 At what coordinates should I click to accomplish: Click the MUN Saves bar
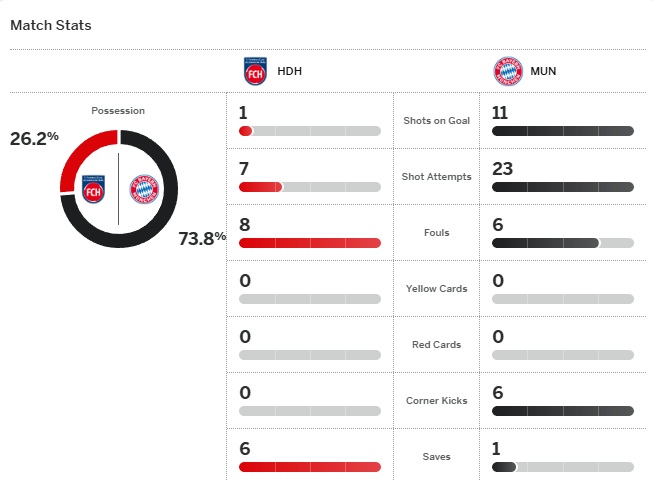click(x=563, y=467)
